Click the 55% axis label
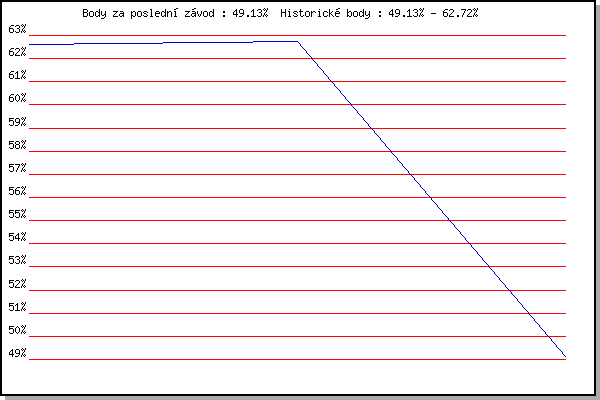The image size is (600, 400). 17,214
